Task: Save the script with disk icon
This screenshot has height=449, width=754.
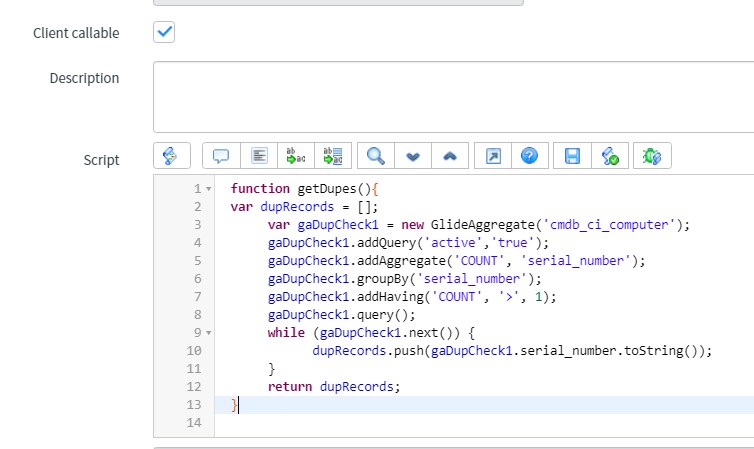Action: pyautogui.click(x=572, y=156)
